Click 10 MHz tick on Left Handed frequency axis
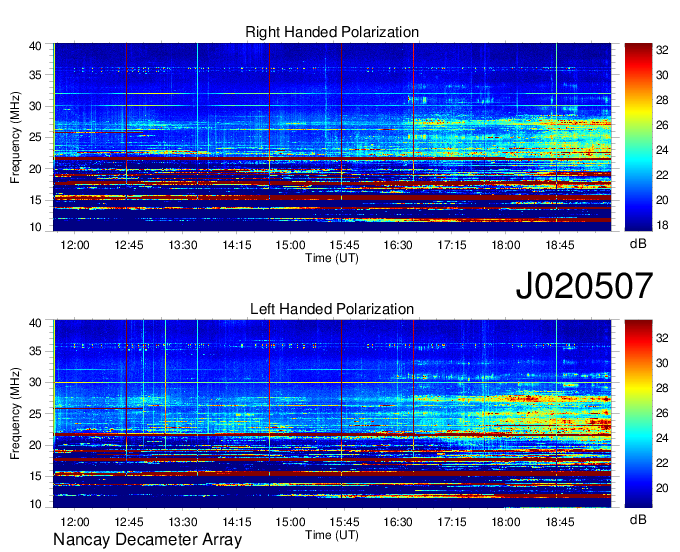The width and height of the screenshot is (680, 552). coord(35,504)
